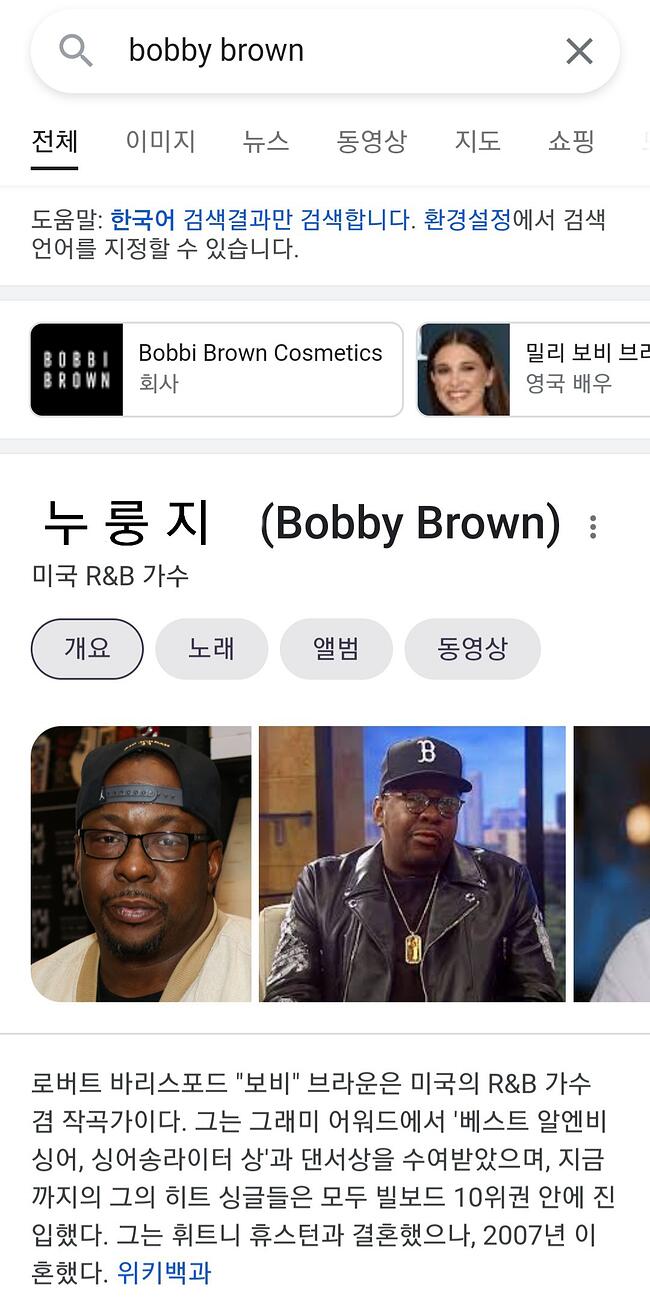Select the 개요 chip
Viewport: 650px width, 1310px height.
point(87,649)
